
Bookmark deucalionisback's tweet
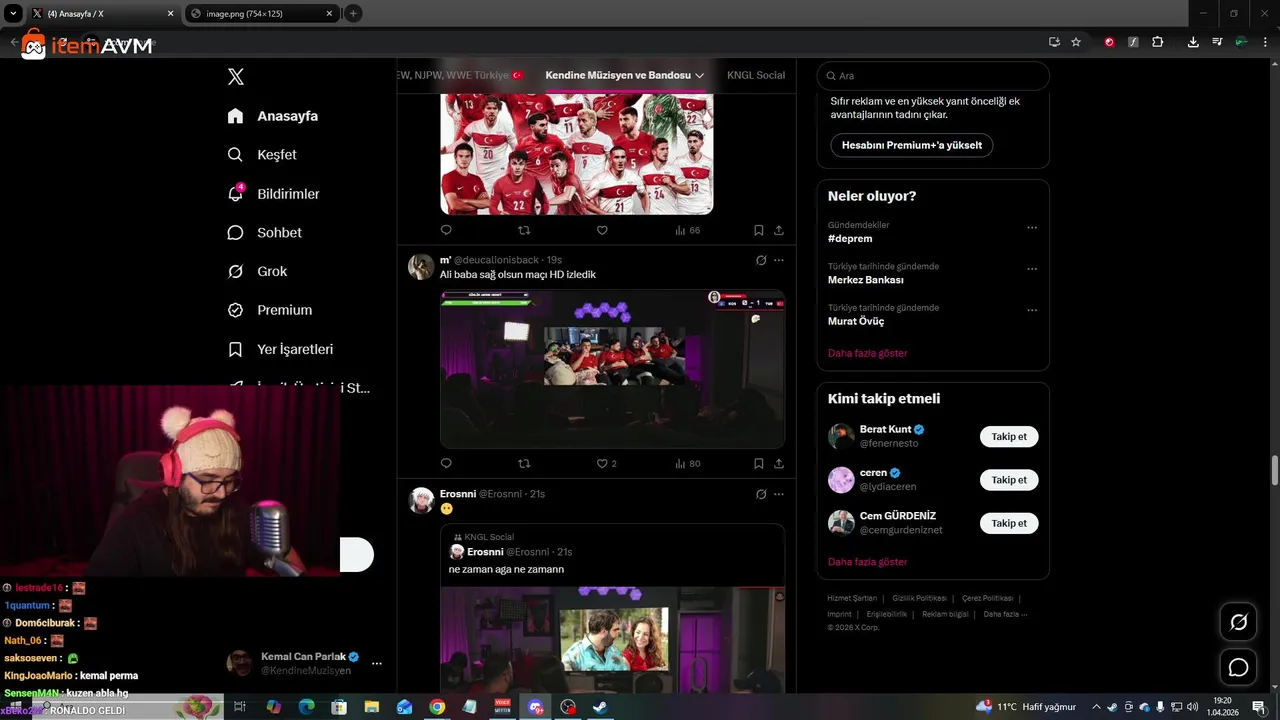pos(759,464)
